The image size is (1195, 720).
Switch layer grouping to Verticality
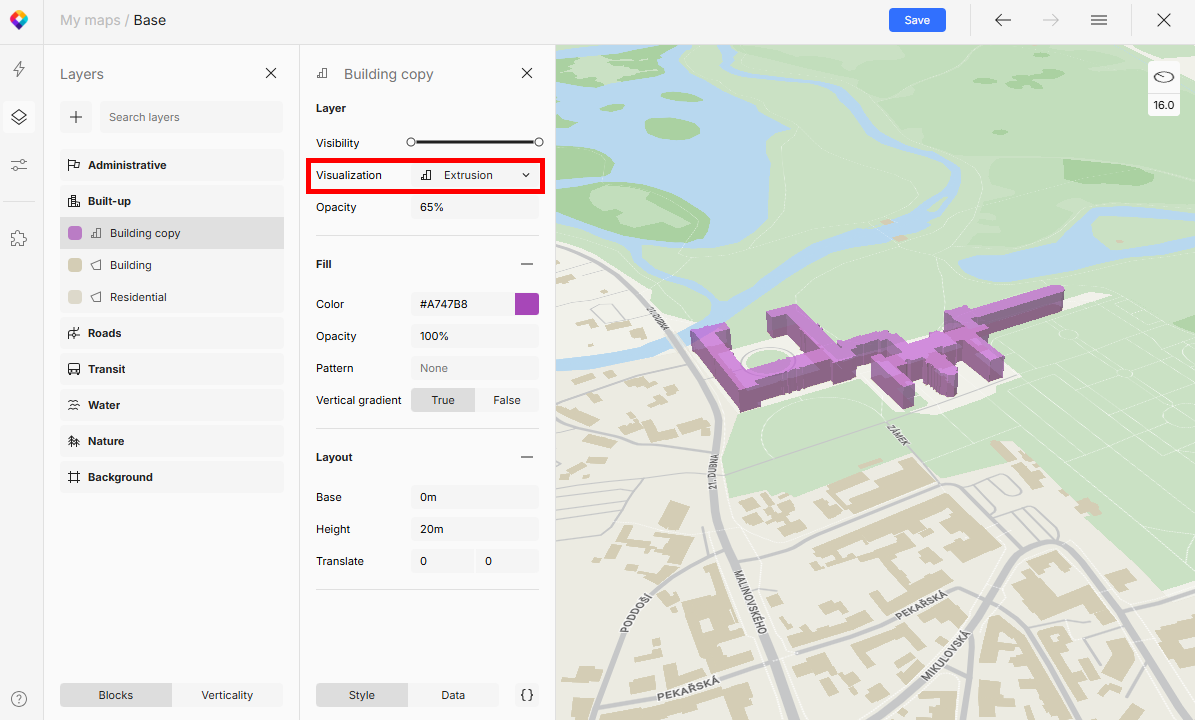(x=227, y=695)
